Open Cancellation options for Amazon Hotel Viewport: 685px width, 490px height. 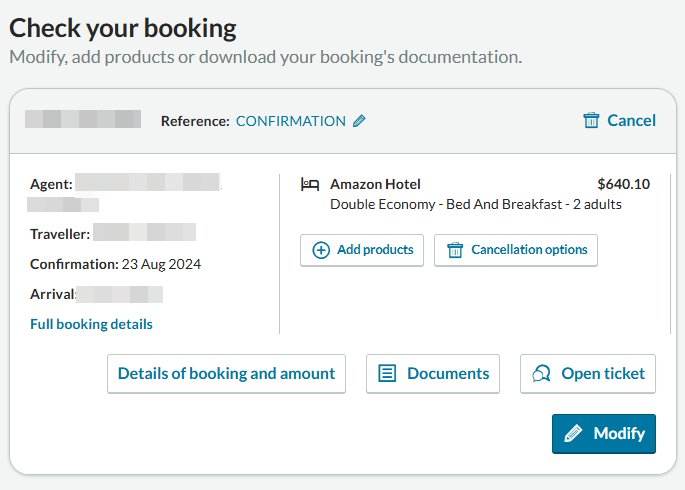point(515,250)
